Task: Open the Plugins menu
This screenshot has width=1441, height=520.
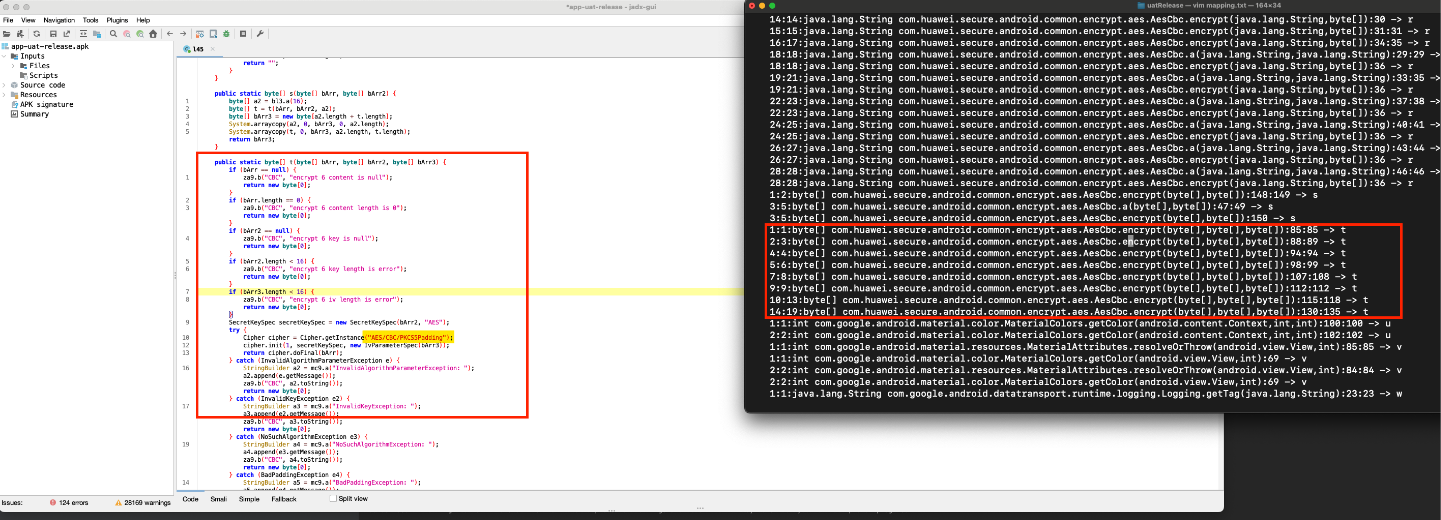Action: [x=118, y=20]
